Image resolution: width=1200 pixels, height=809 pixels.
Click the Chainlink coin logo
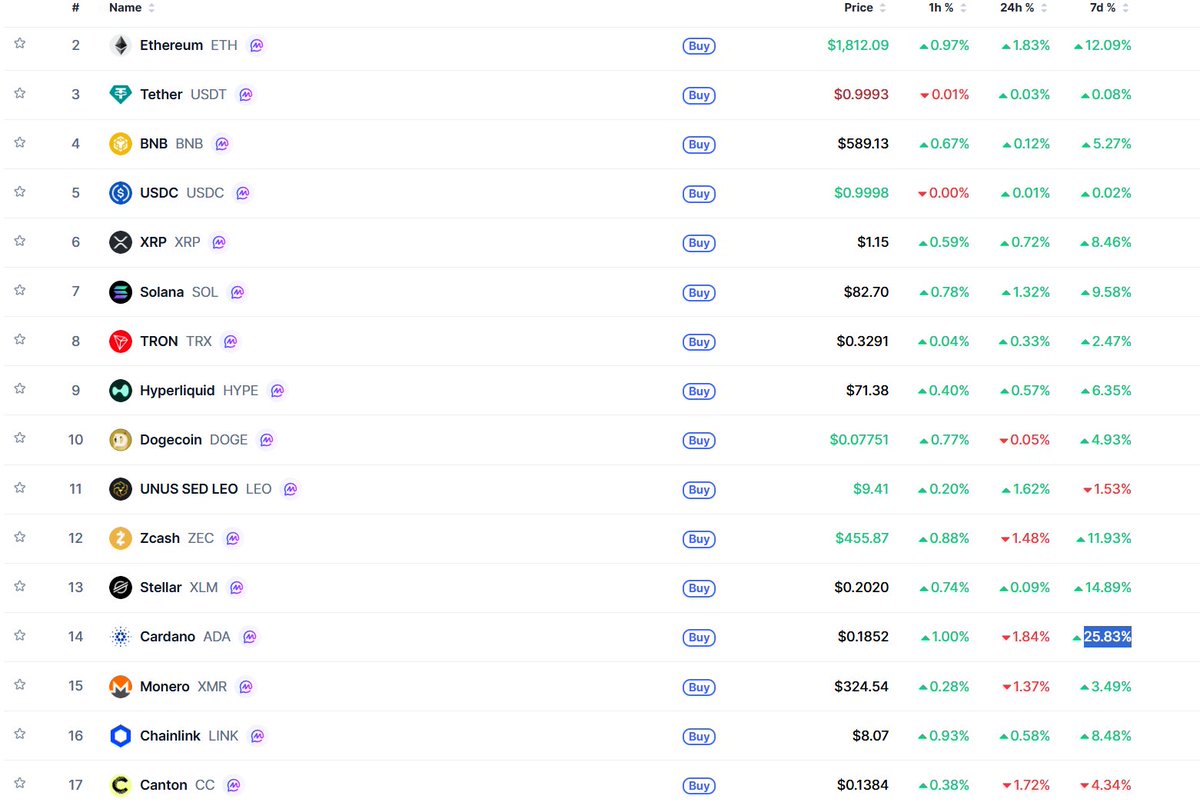point(120,736)
